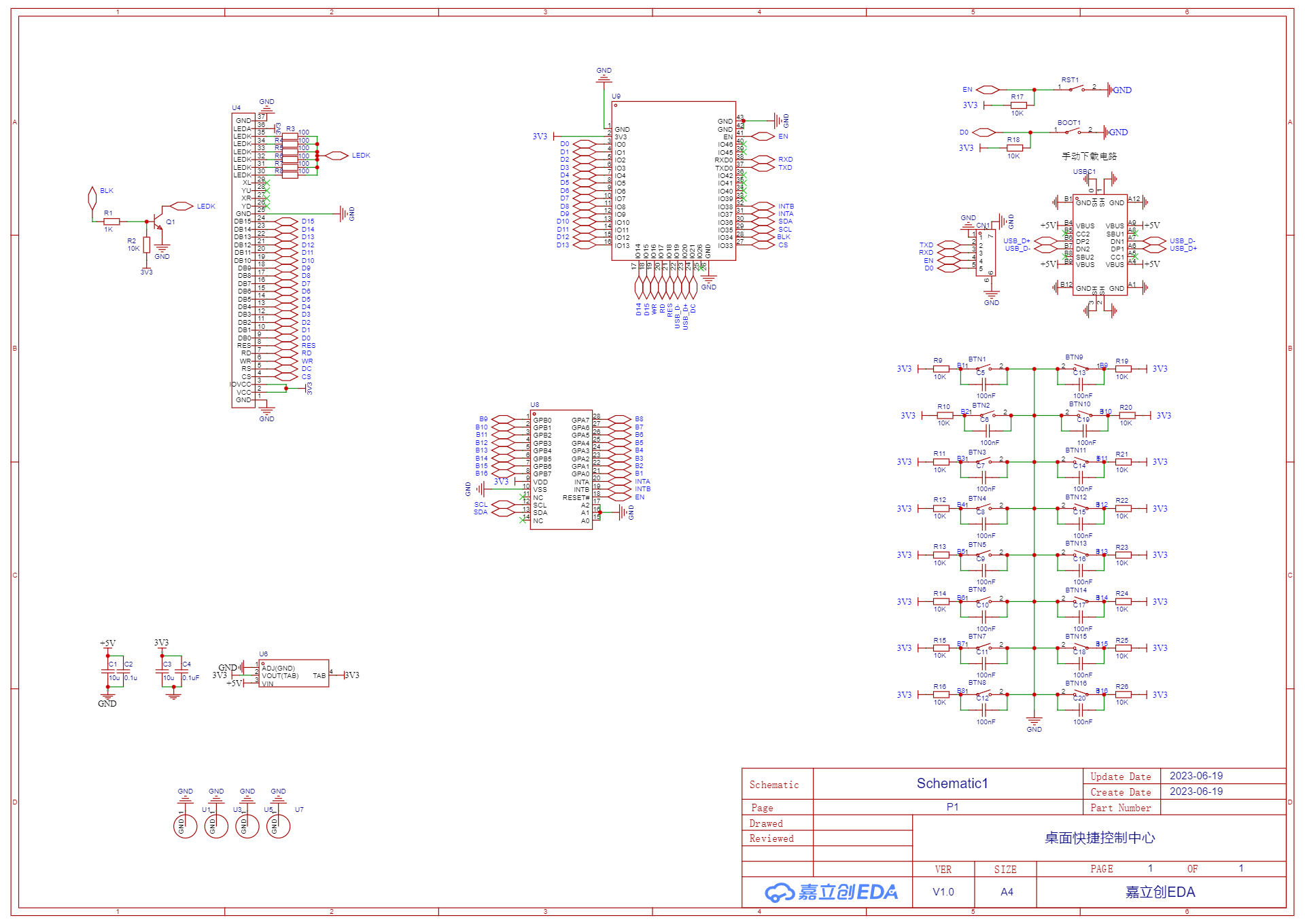The width and height of the screenshot is (1305, 924).
Task: Click the GND test point U1
Action: pos(186,825)
